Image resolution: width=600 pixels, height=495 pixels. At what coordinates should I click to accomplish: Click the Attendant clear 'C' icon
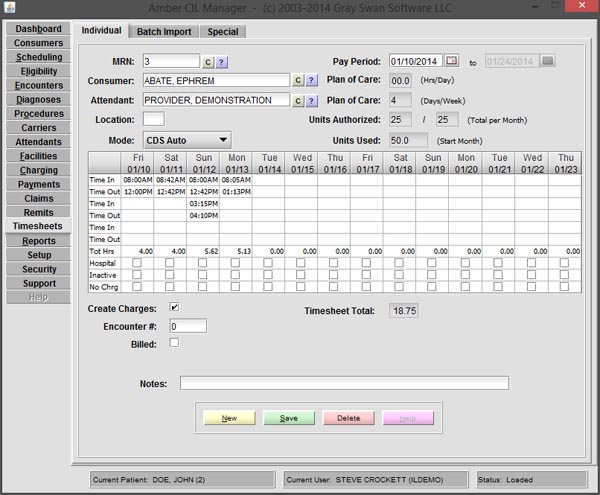[297, 100]
